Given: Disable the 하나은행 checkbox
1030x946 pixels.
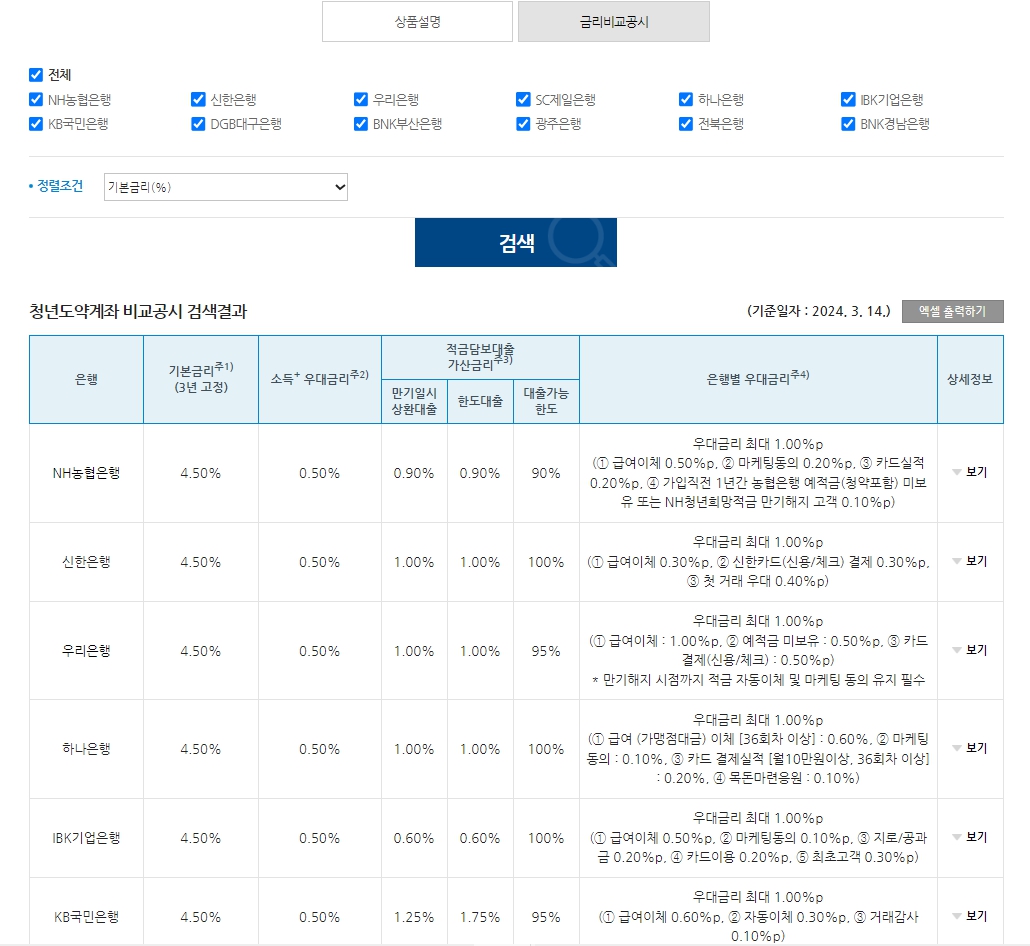Looking at the screenshot, I should tap(685, 99).
